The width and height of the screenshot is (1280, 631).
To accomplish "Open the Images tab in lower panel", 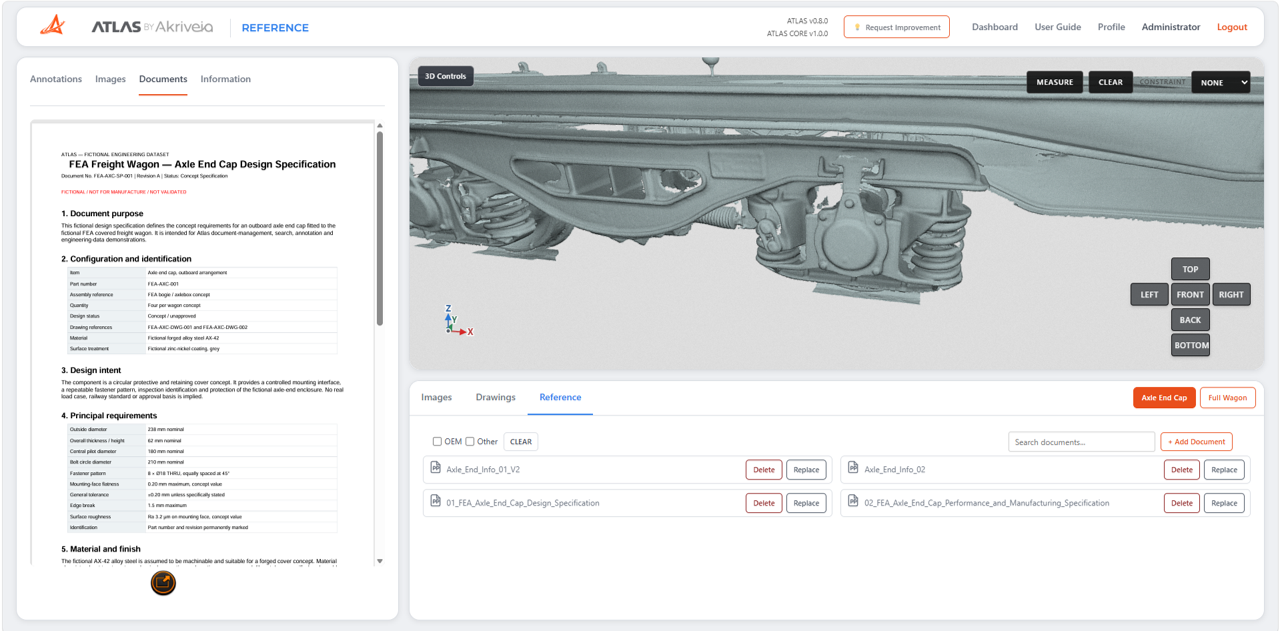I will tap(437, 397).
